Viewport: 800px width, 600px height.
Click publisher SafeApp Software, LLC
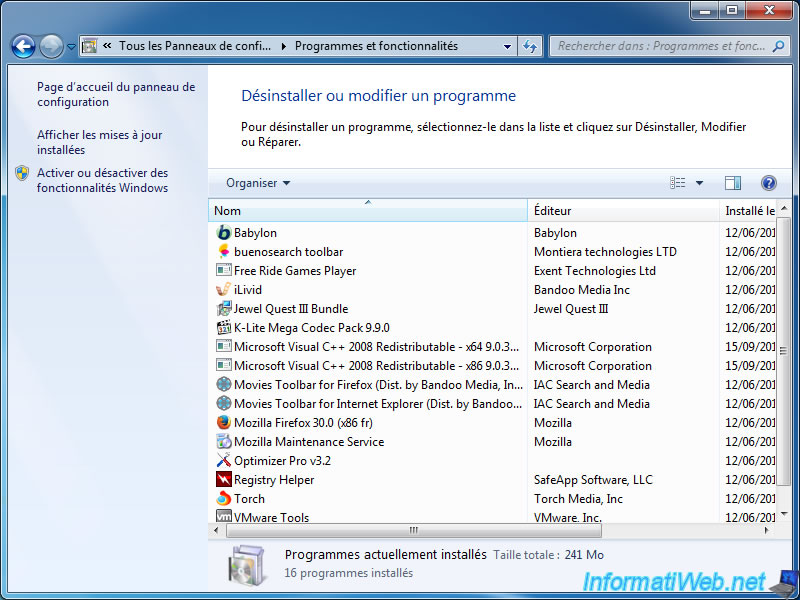pos(593,480)
